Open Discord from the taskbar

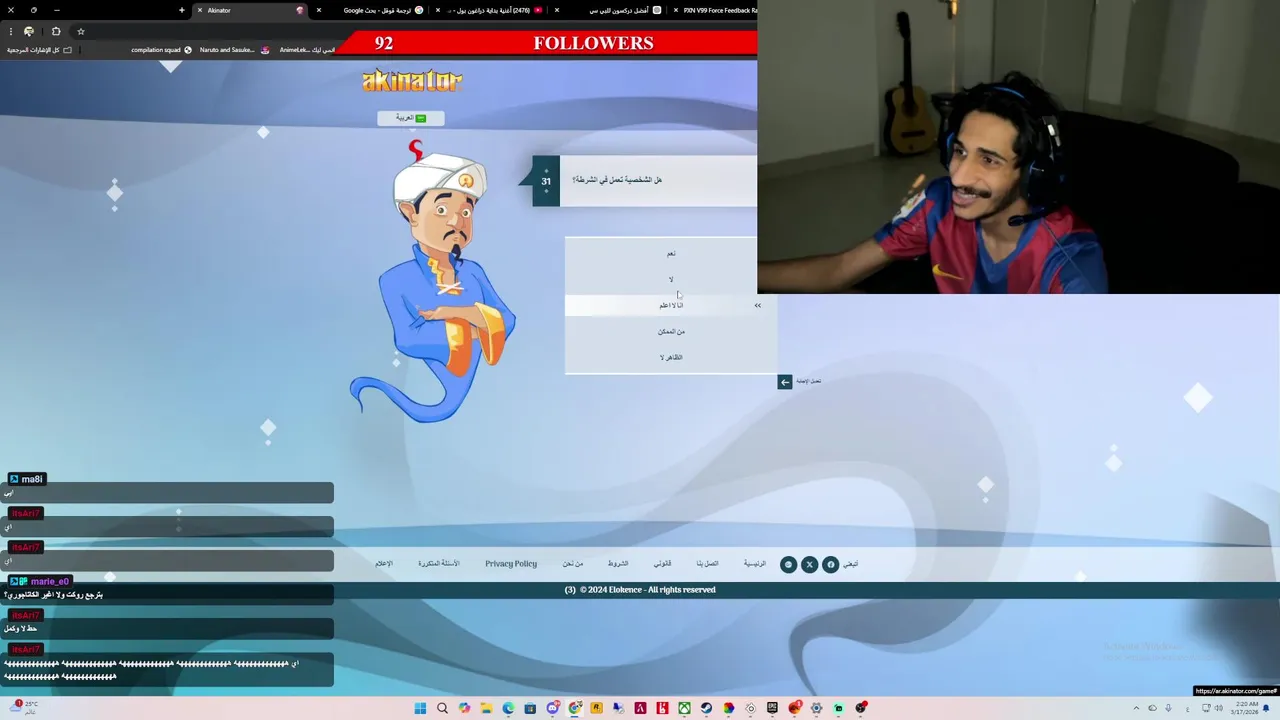tap(552, 708)
